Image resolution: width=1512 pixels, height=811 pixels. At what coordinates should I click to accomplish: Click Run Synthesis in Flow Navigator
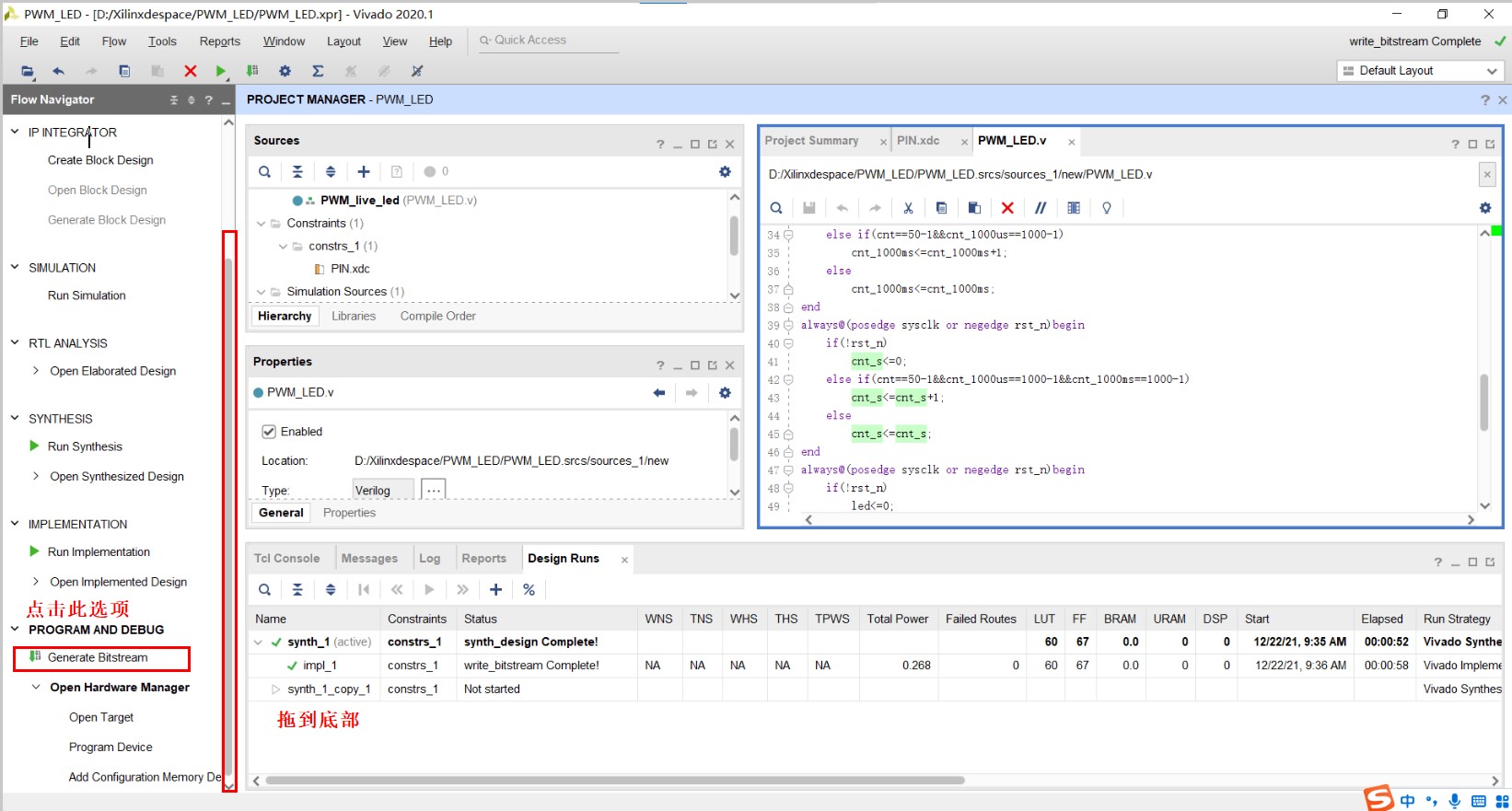pos(85,446)
